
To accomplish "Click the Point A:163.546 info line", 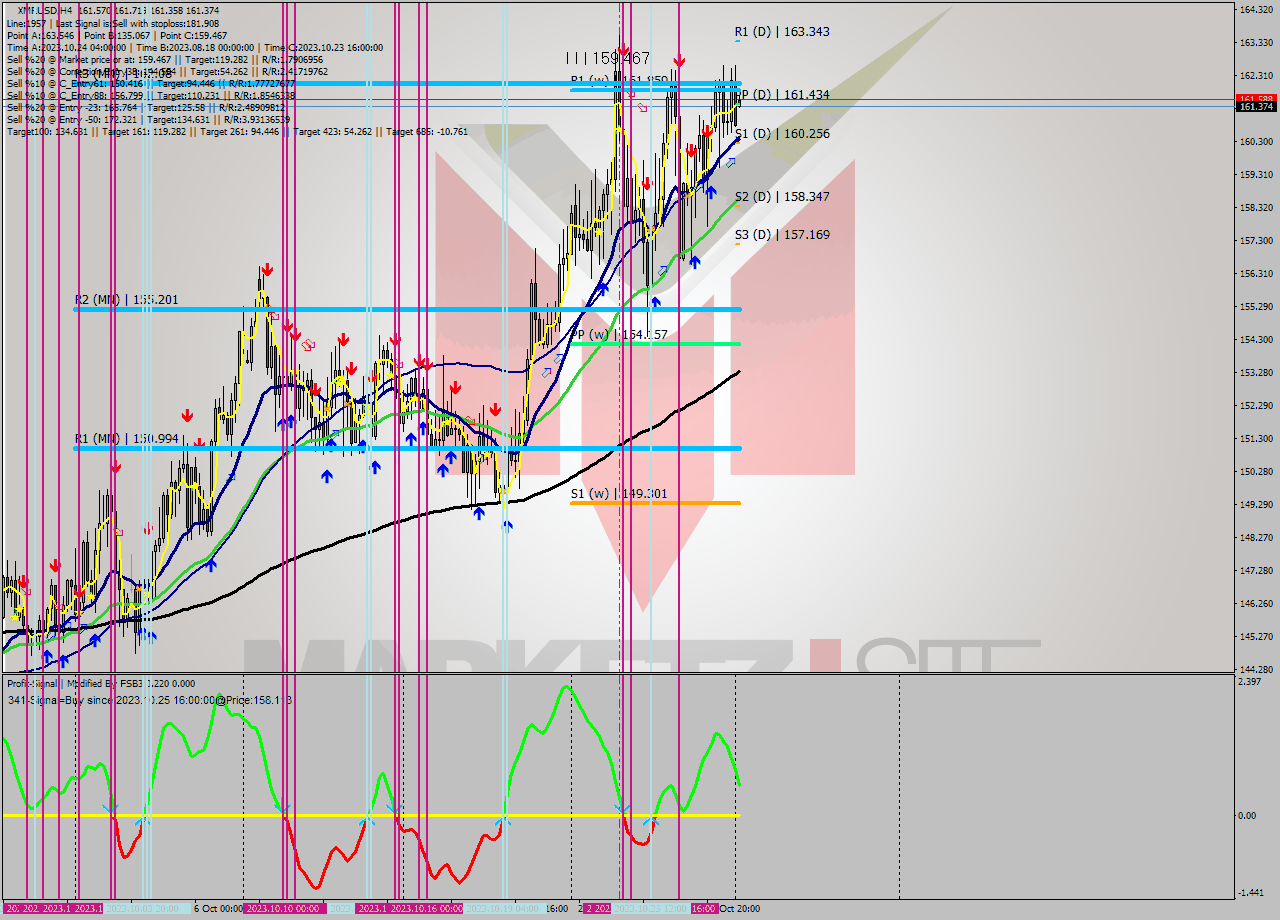I will pyautogui.click(x=117, y=35).
